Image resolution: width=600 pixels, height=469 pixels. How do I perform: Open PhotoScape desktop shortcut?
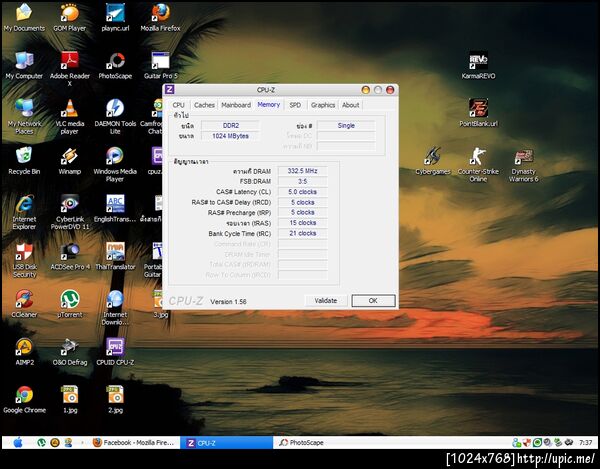[115, 65]
